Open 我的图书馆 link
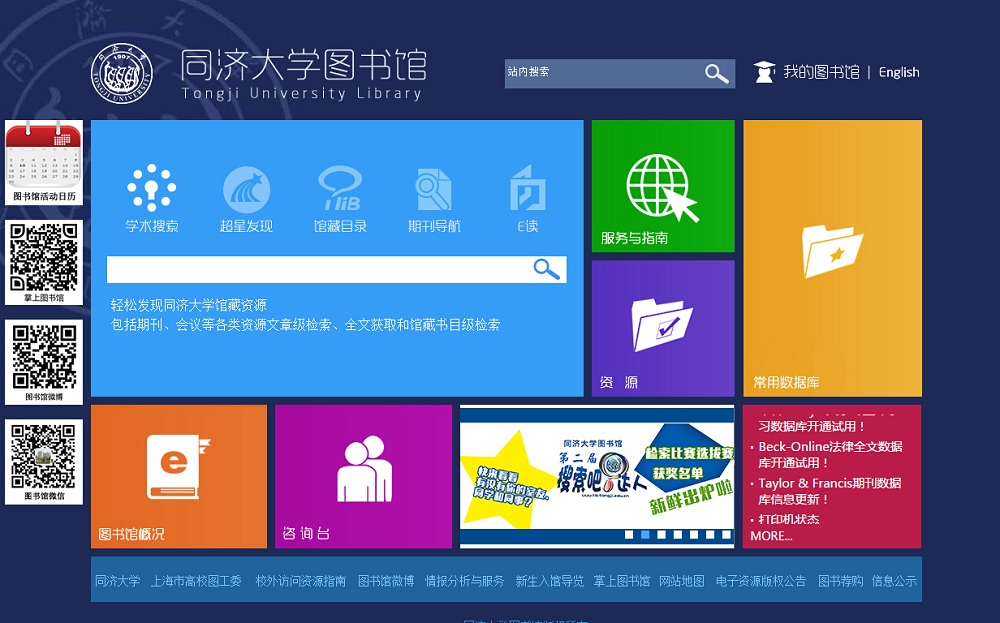 click(821, 72)
